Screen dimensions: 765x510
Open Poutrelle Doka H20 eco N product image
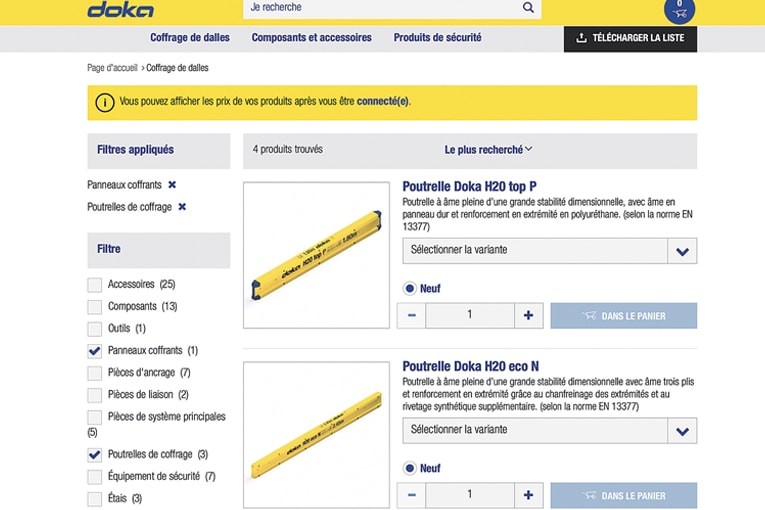point(317,435)
